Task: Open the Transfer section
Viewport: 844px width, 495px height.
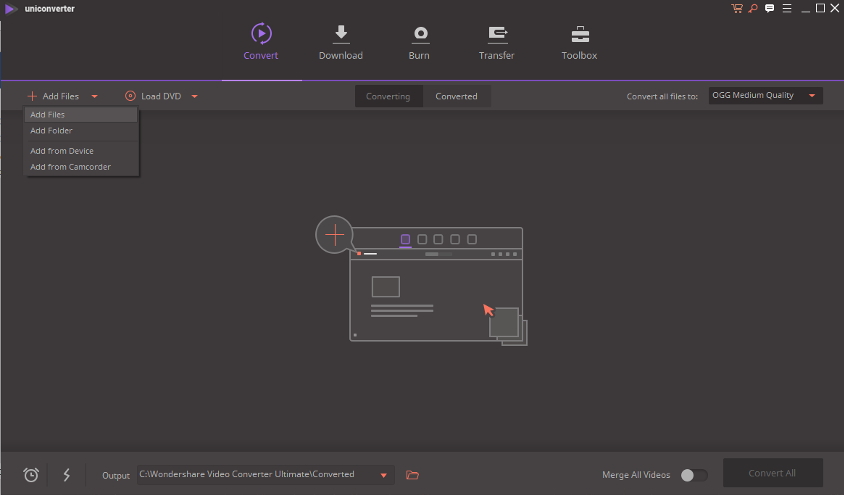Action: [x=496, y=42]
